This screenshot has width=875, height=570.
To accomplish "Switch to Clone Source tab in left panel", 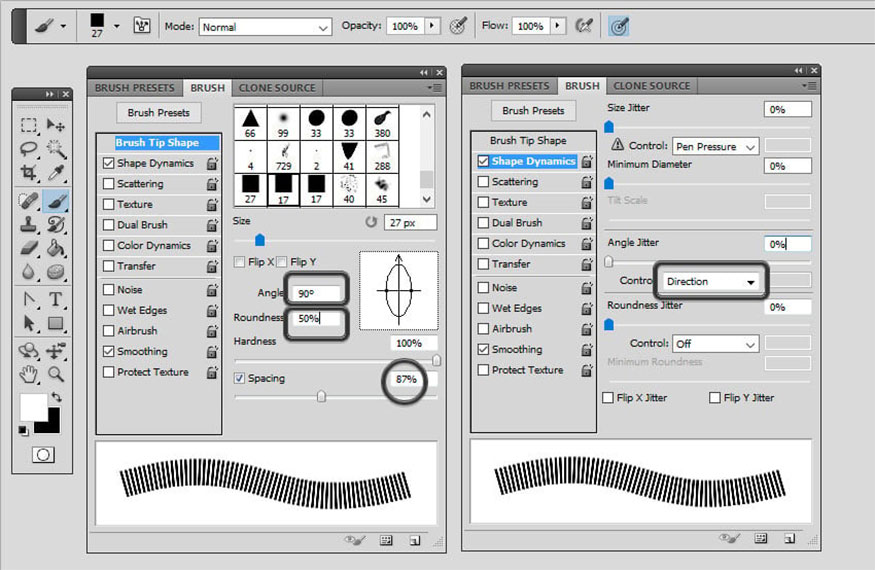I will [275, 88].
